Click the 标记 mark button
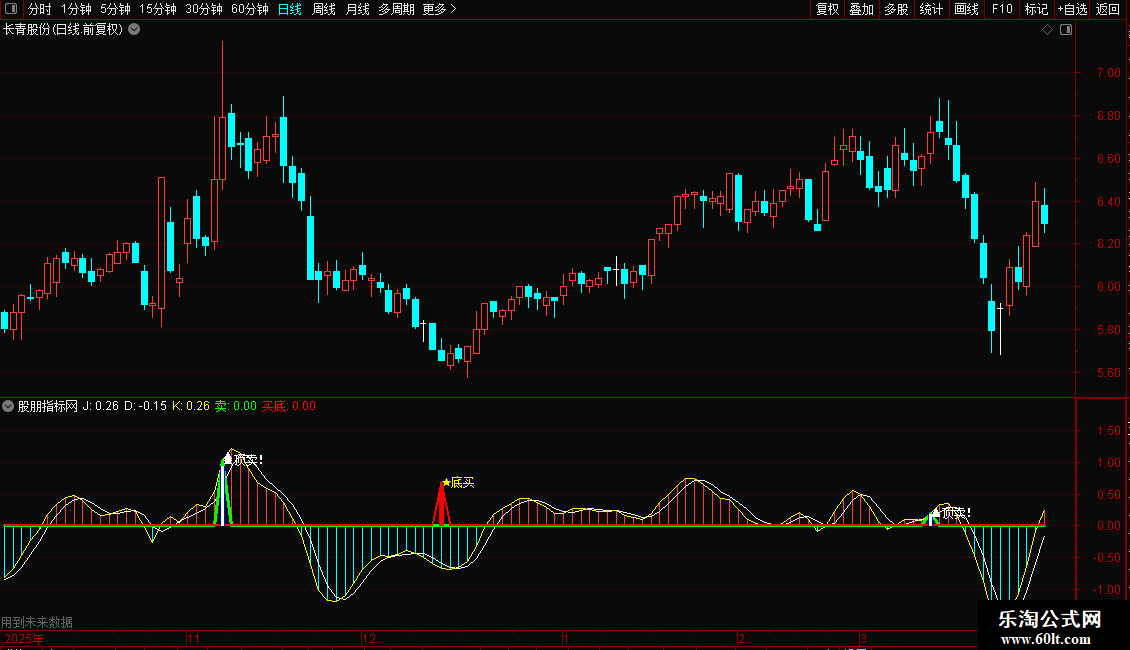 1036,9
